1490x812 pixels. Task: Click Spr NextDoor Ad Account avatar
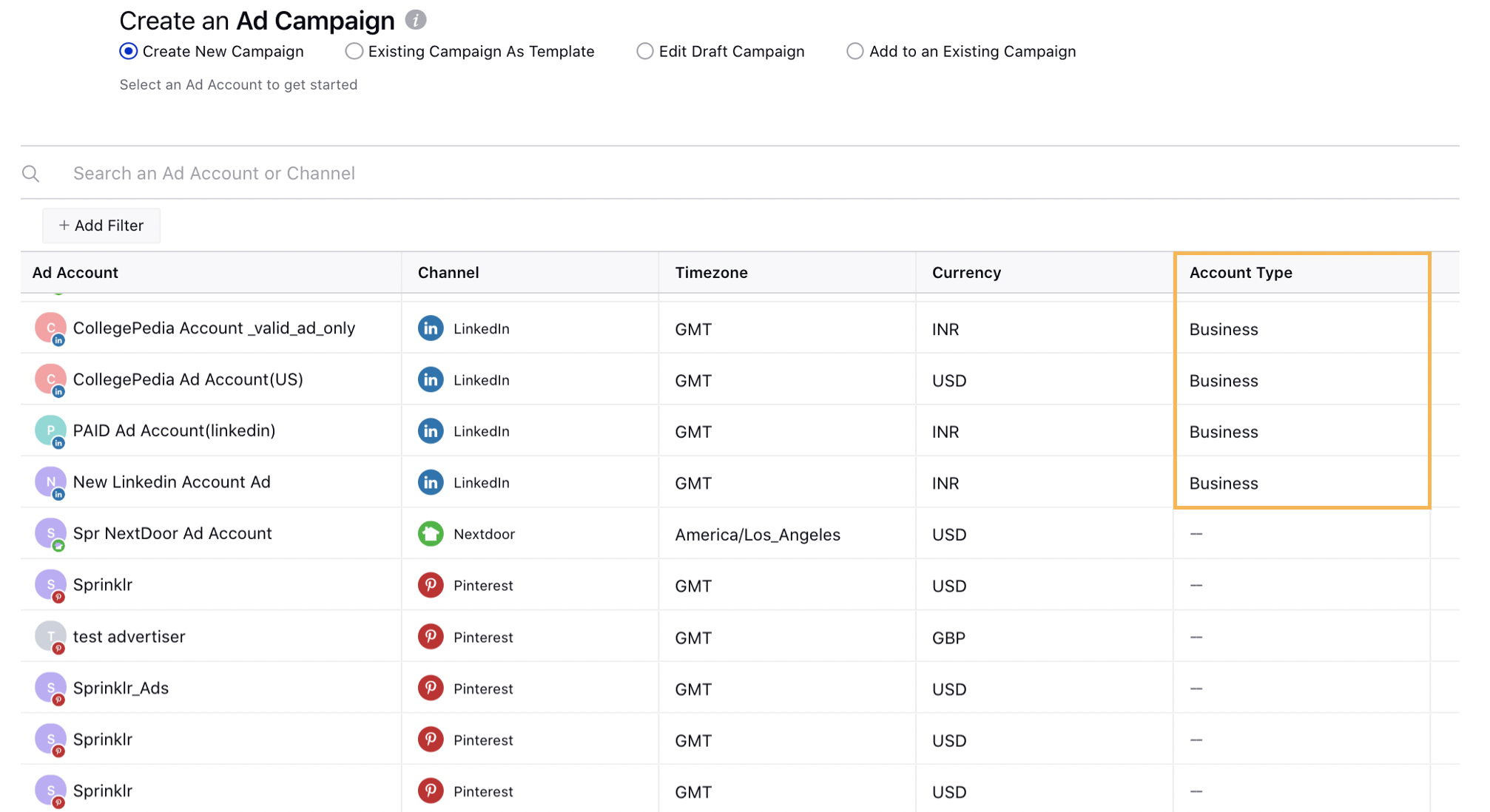point(50,534)
